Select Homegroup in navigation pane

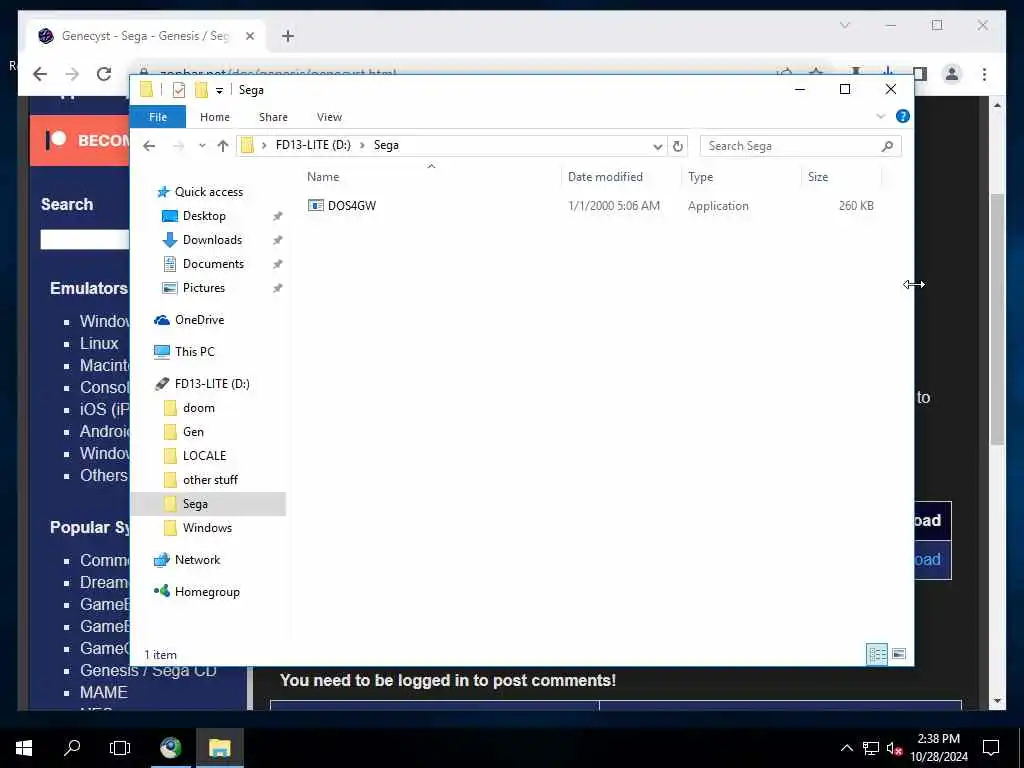point(207,592)
